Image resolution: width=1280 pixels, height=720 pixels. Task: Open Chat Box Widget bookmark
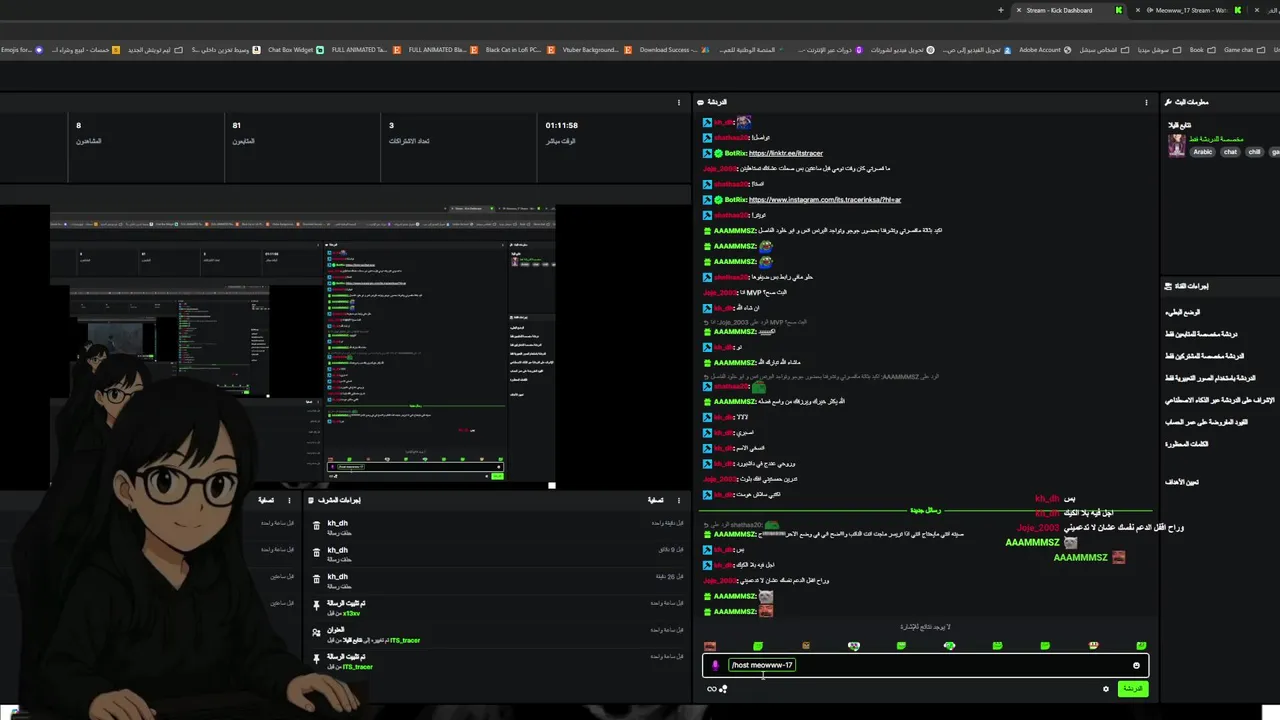[295, 50]
